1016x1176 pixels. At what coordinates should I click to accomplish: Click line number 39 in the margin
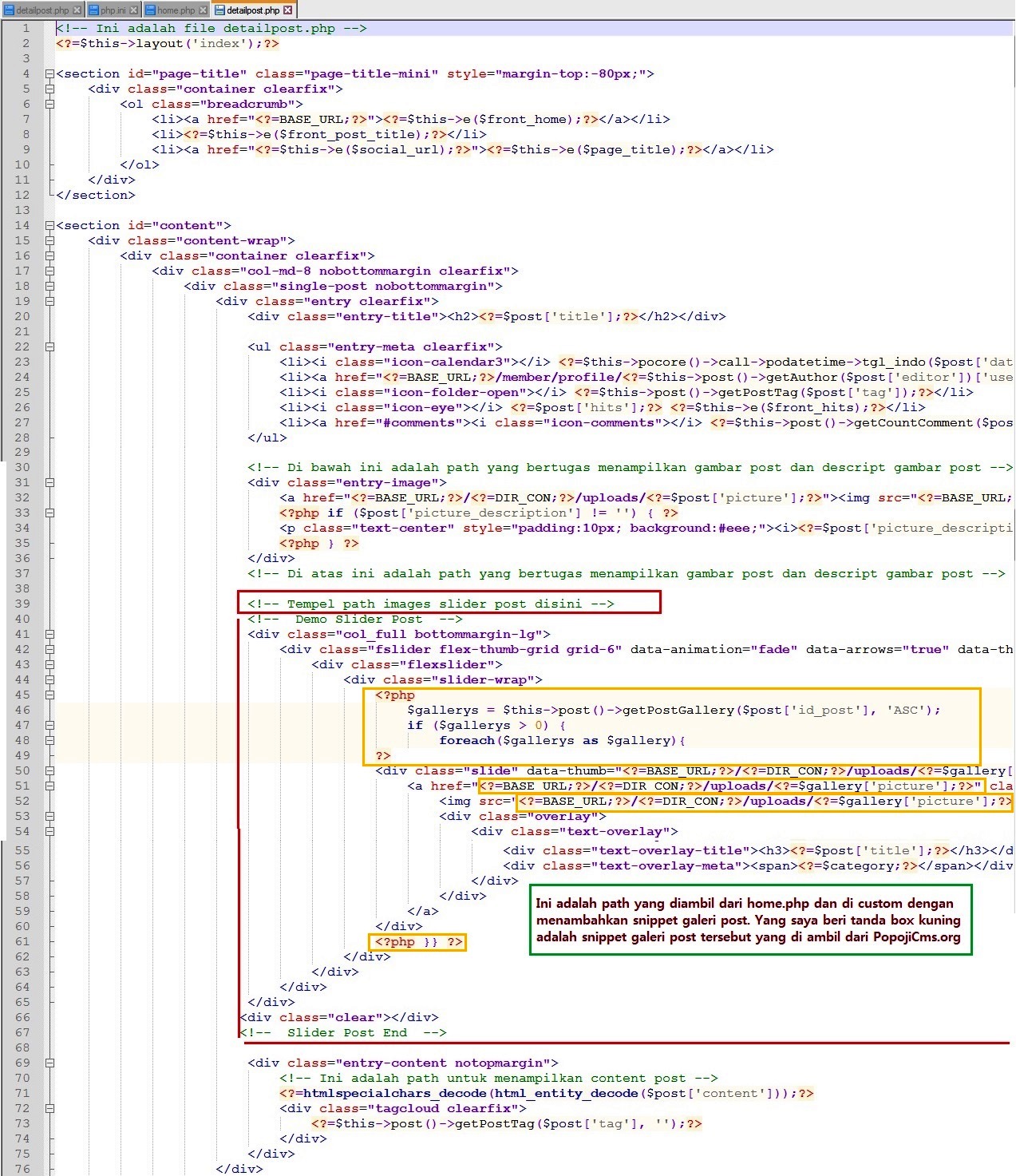22,604
